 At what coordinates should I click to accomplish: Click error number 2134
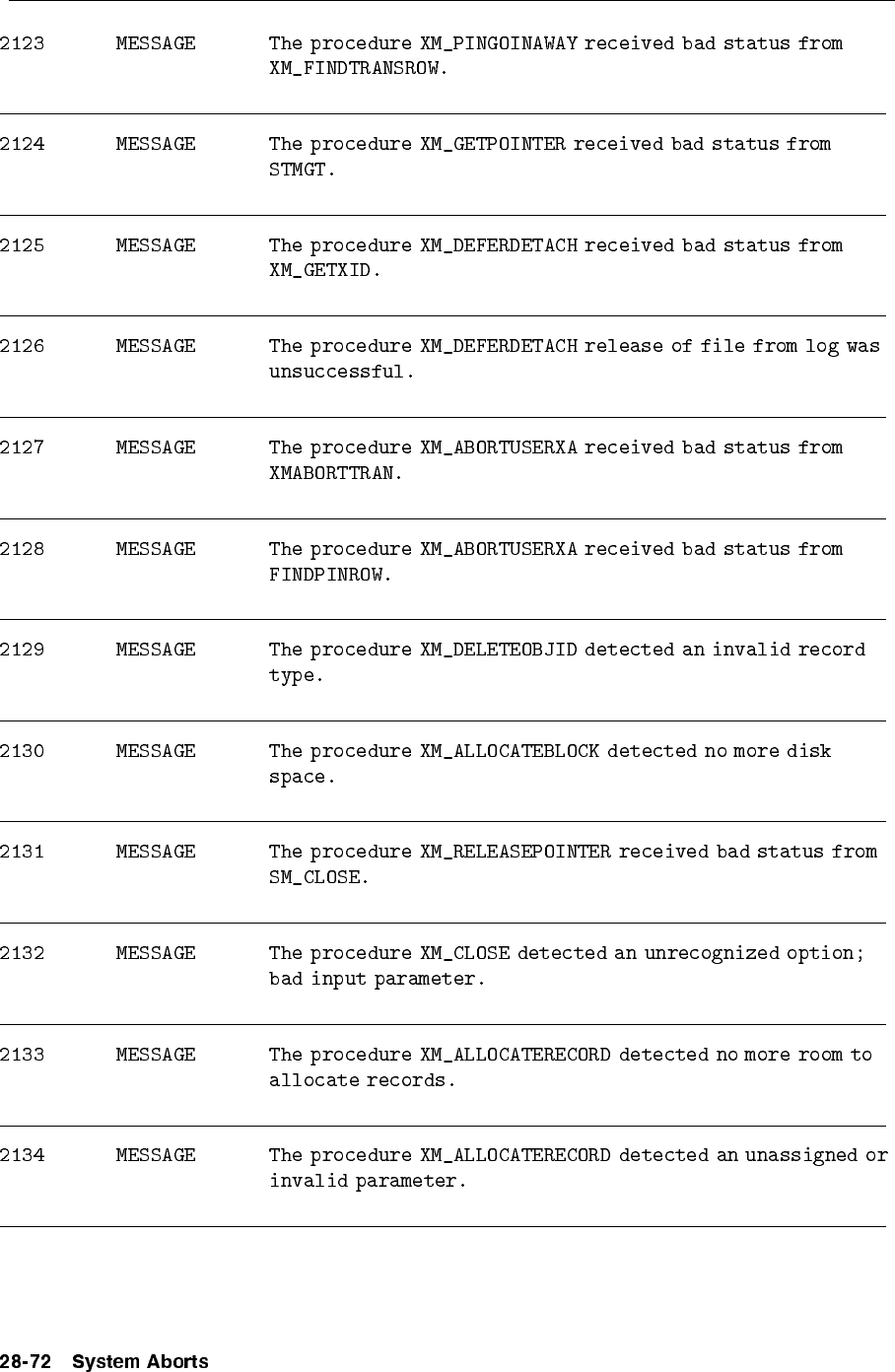pyautogui.click(x=22, y=1155)
